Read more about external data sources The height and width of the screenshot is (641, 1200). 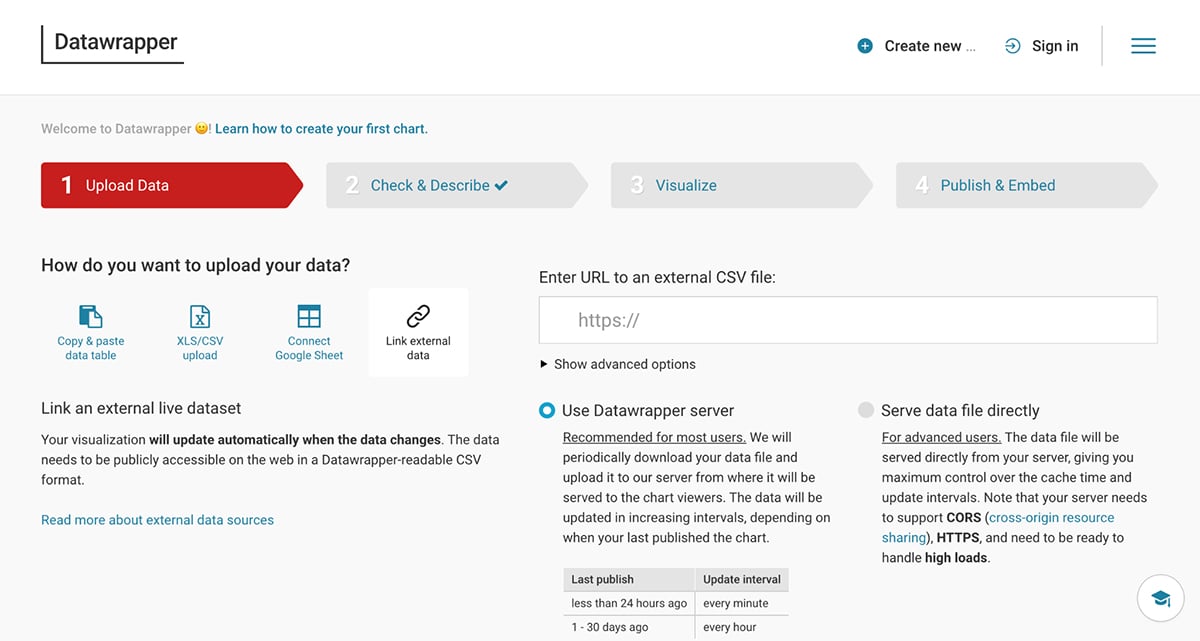(157, 520)
